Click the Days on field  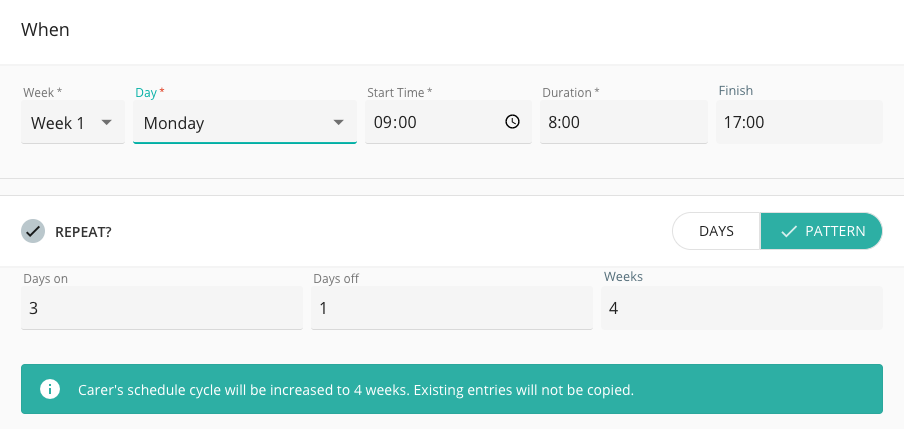click(161, 308)
